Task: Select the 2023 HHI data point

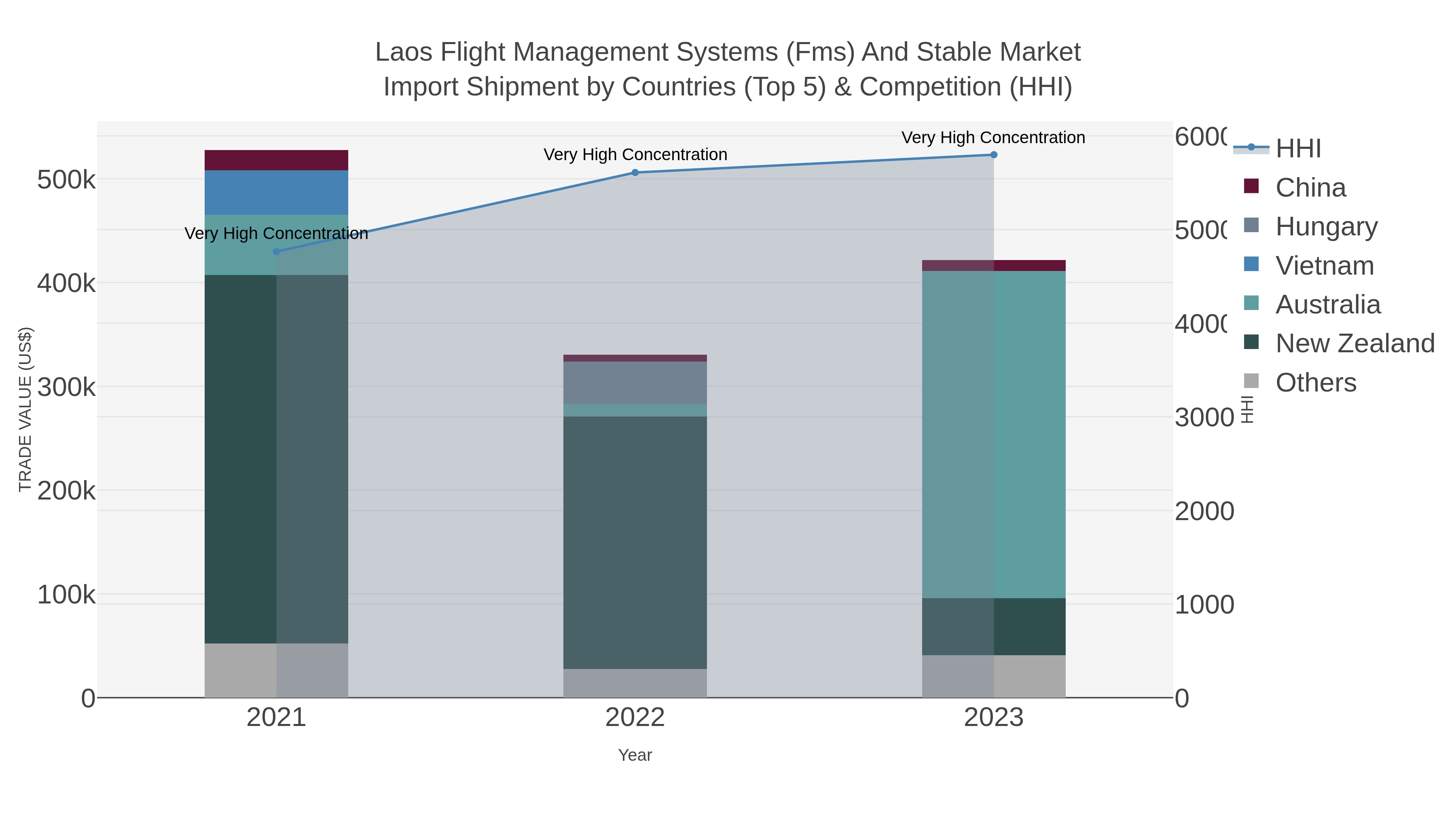Action: coord(994,155)
